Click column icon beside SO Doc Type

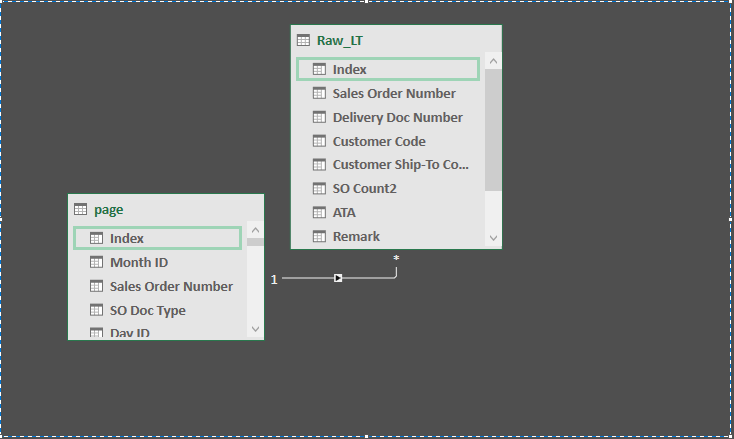pyautogui.click(x=96, y=310)
